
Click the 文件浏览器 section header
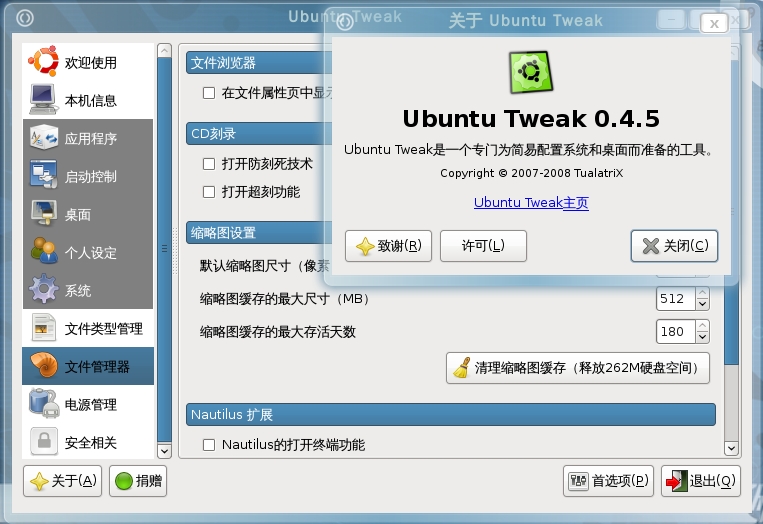[259, 63]
